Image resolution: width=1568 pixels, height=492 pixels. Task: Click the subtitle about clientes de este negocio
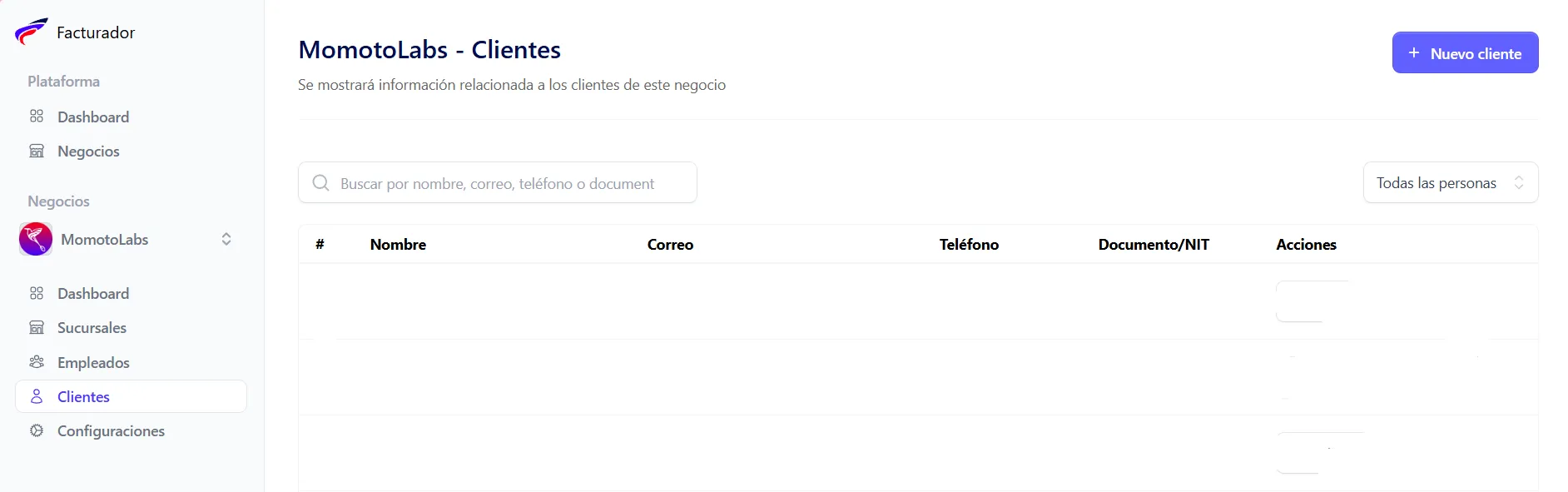(512, 85)
